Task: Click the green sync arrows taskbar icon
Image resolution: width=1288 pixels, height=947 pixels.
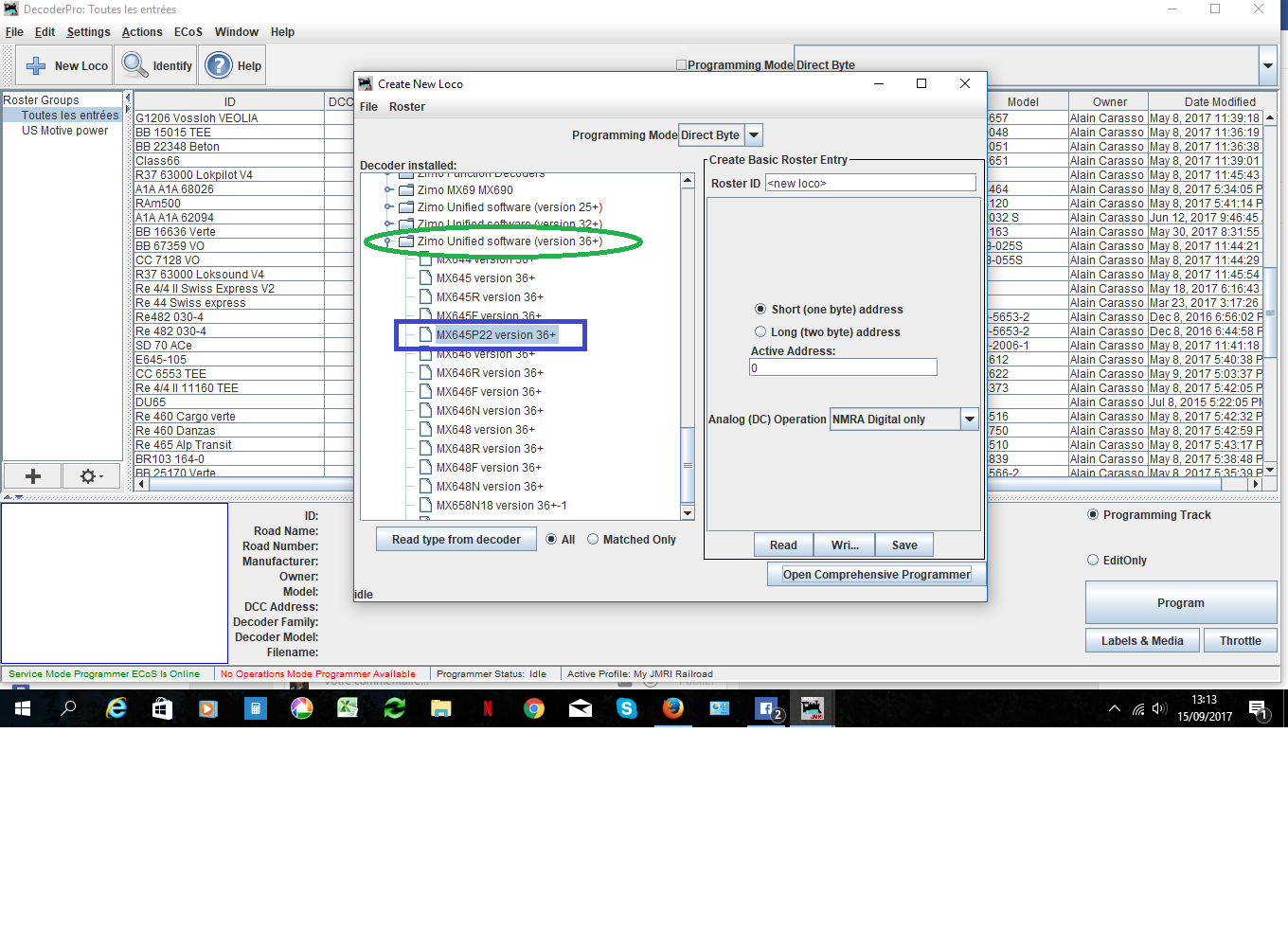Action: tap(394, 708)
